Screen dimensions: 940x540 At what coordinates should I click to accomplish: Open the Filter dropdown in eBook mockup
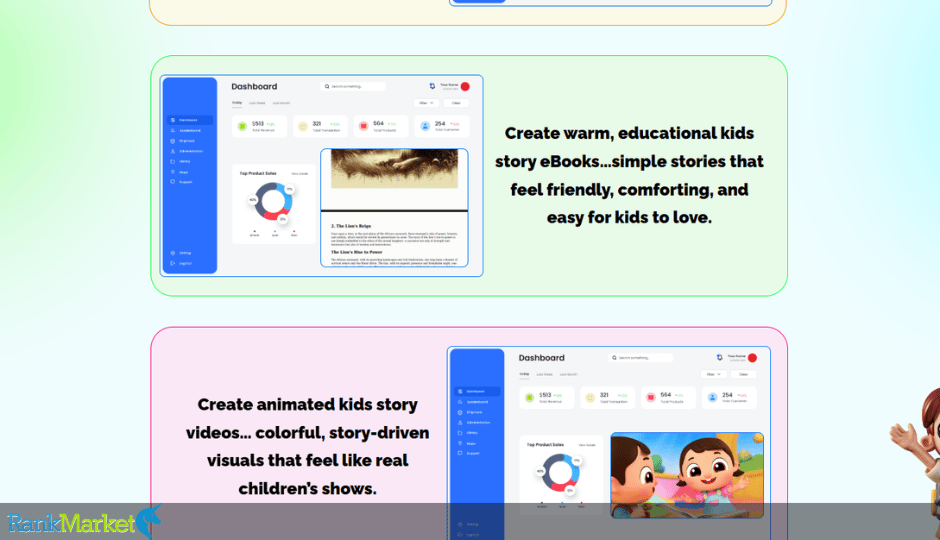pyautogui.click(x=426, y=103)
